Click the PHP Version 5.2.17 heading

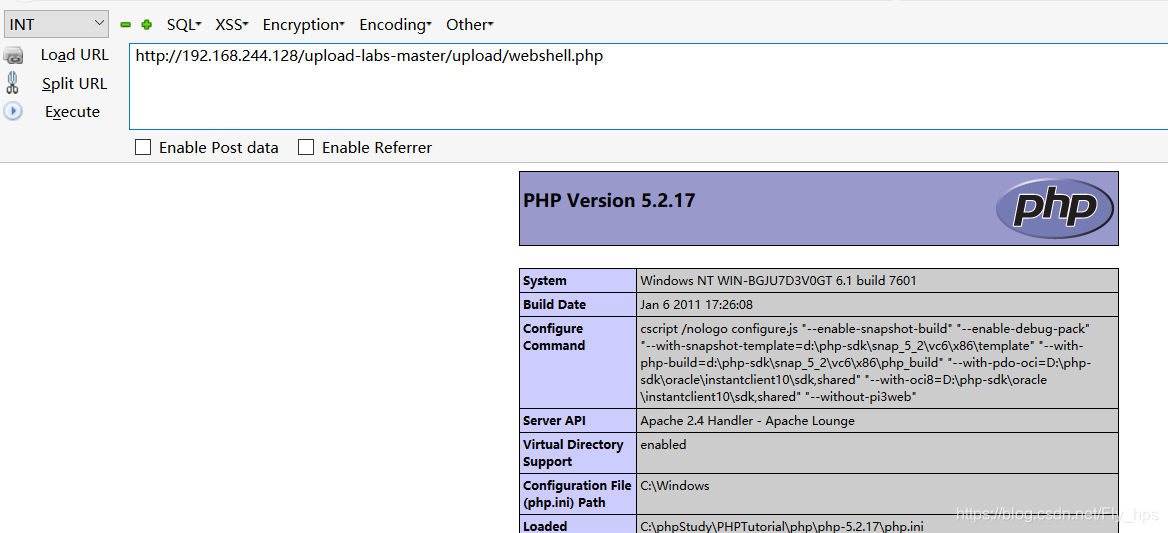609,200
